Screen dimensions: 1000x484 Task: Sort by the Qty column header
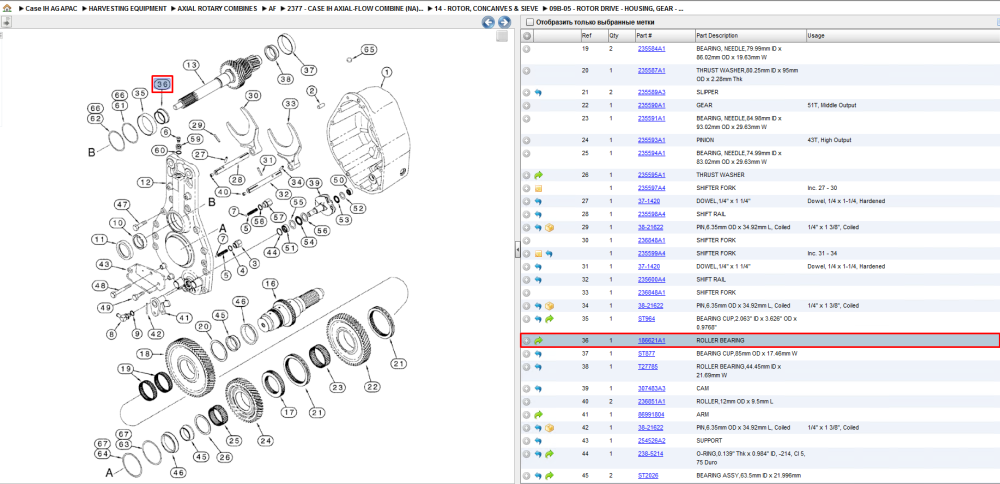(x=620, y=36)
